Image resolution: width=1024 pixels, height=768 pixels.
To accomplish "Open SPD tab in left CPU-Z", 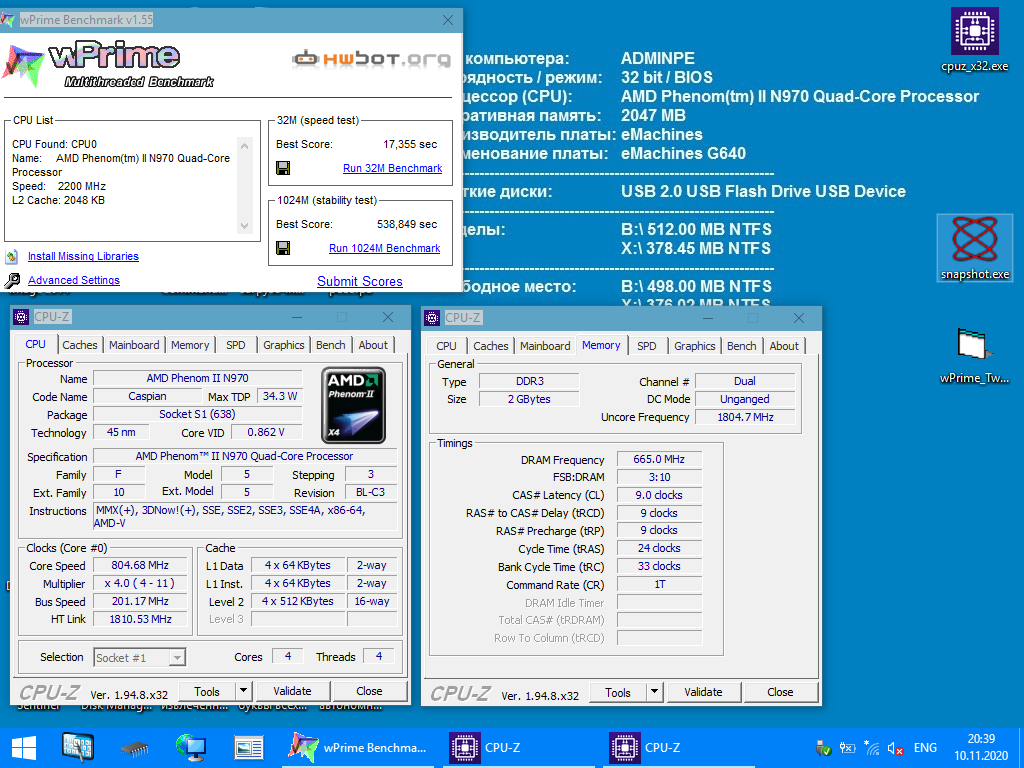I will [236, 345].
